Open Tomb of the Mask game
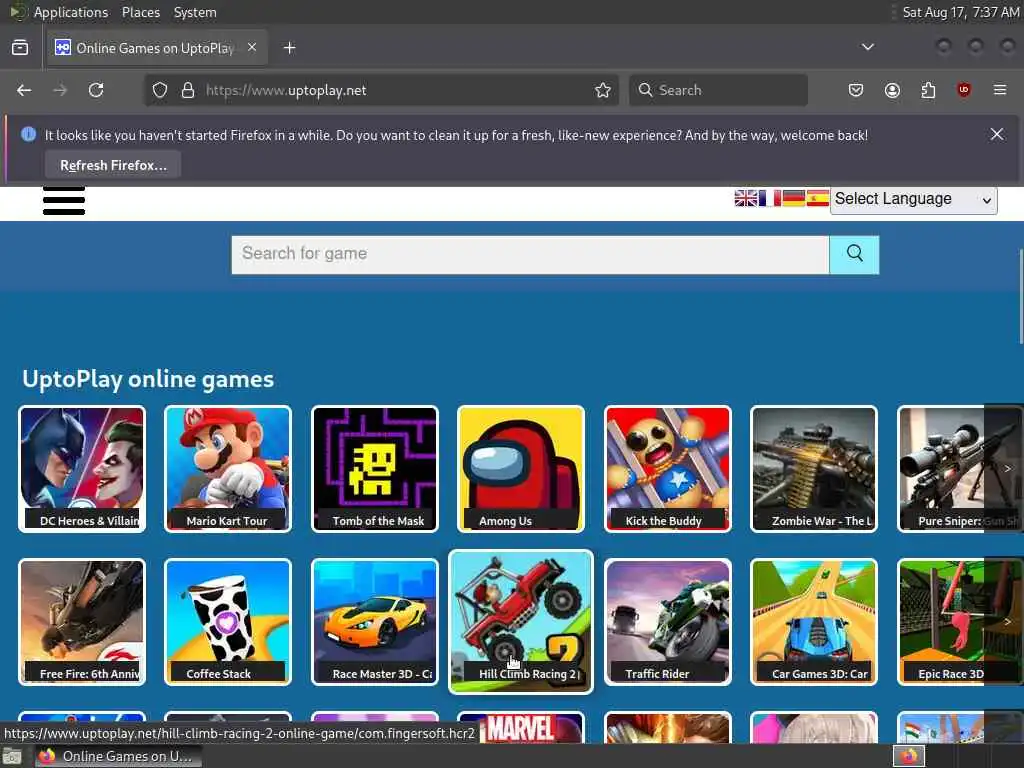 [375, 469]
